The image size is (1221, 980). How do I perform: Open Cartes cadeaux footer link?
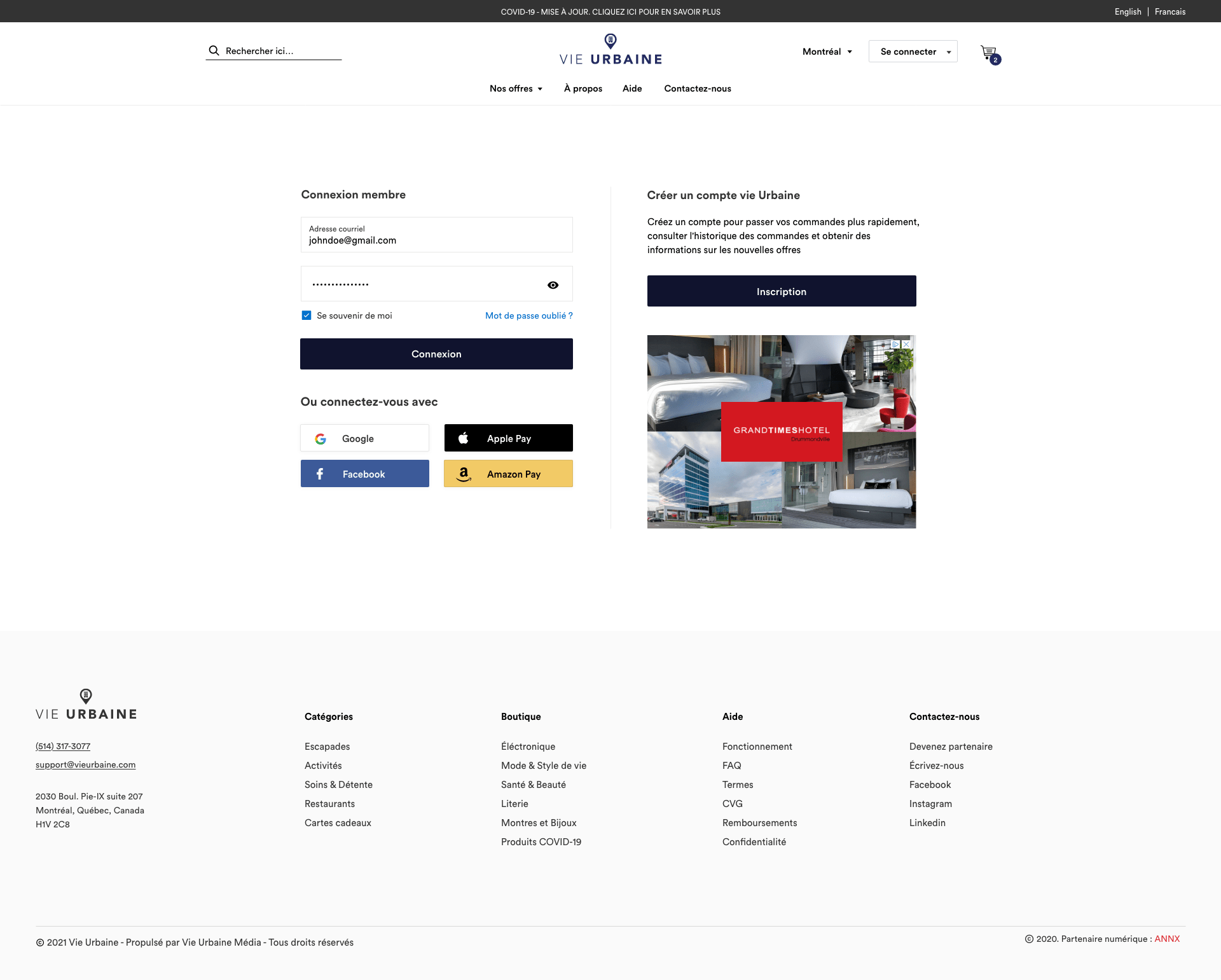pos(338,823)
